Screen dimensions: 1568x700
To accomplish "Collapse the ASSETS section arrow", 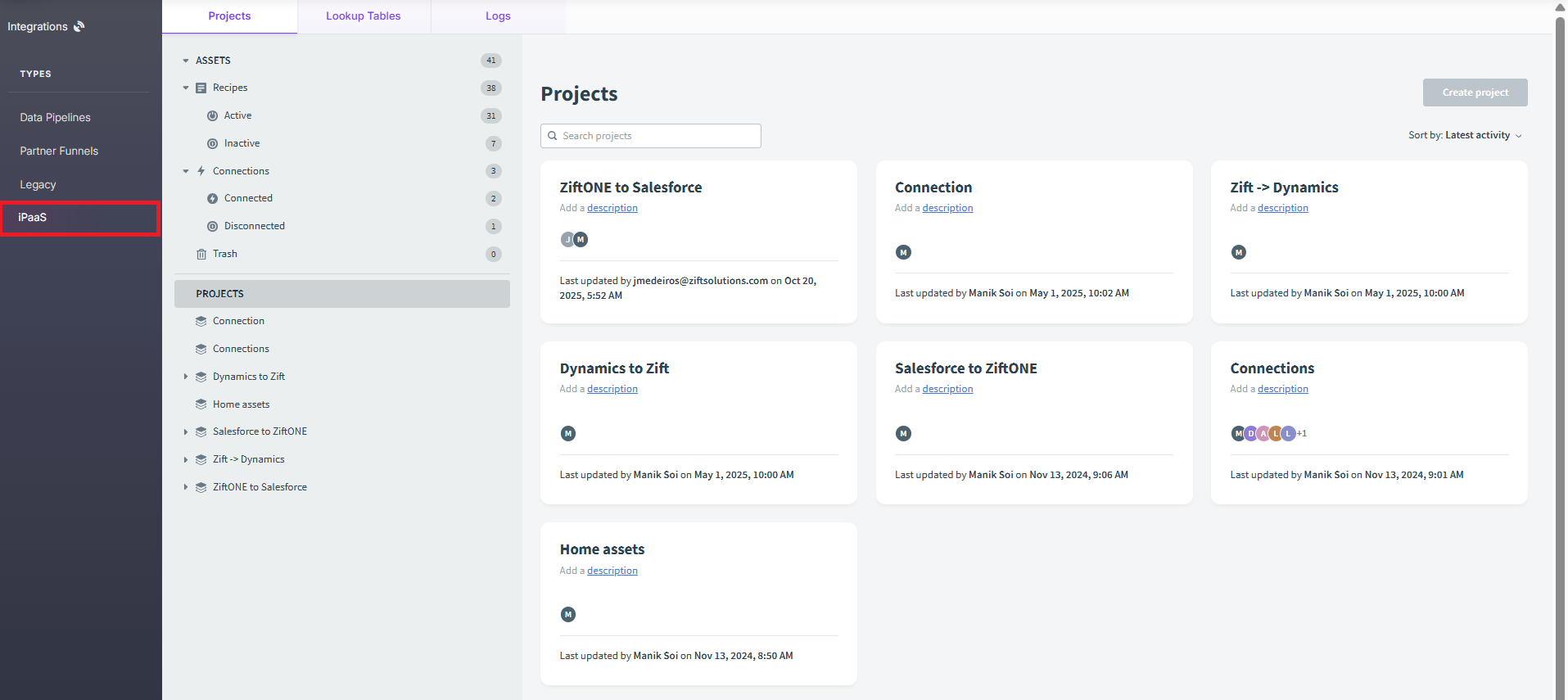I will point(186,61).
